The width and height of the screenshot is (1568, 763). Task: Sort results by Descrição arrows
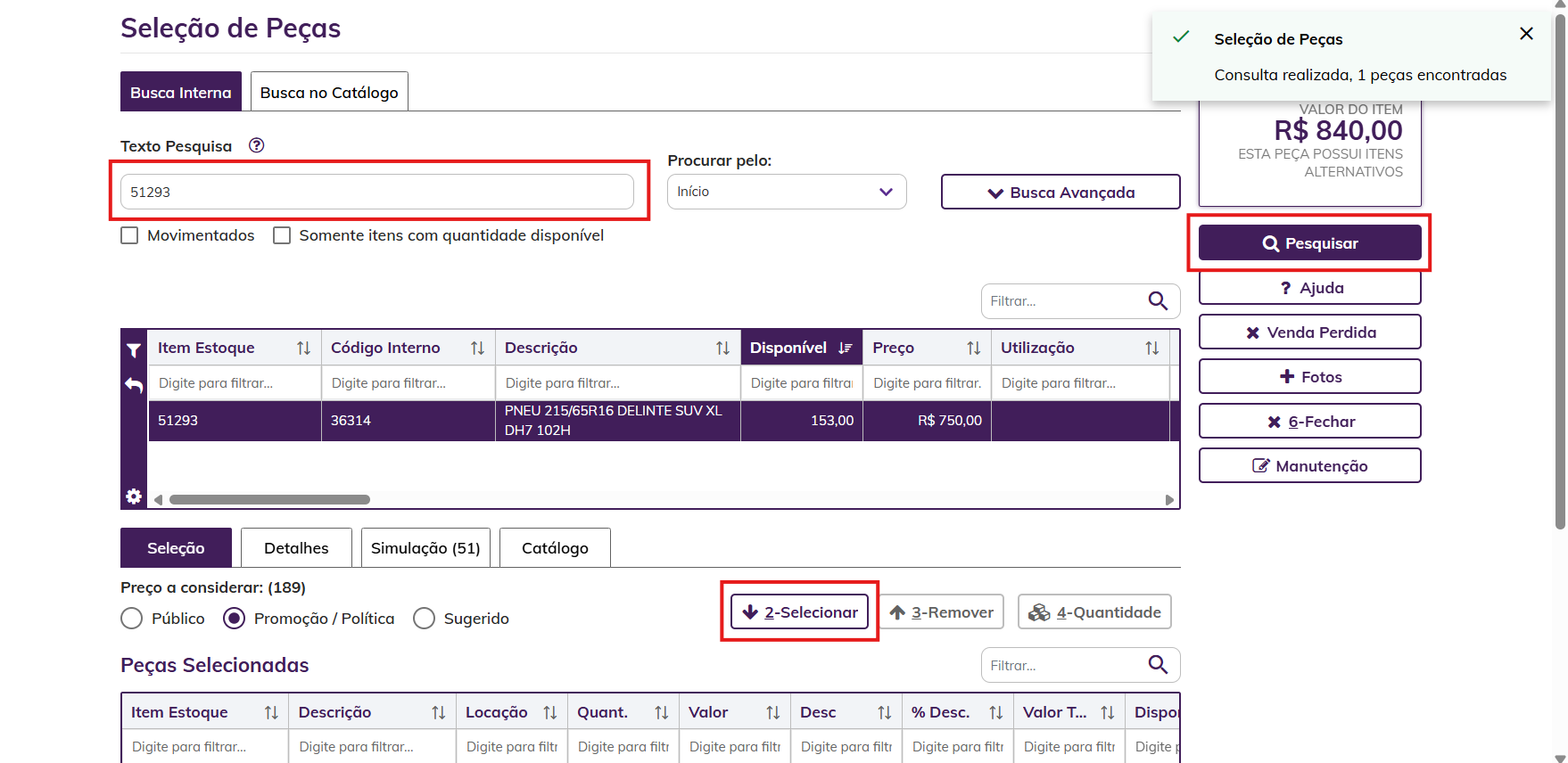pos(722,349)
